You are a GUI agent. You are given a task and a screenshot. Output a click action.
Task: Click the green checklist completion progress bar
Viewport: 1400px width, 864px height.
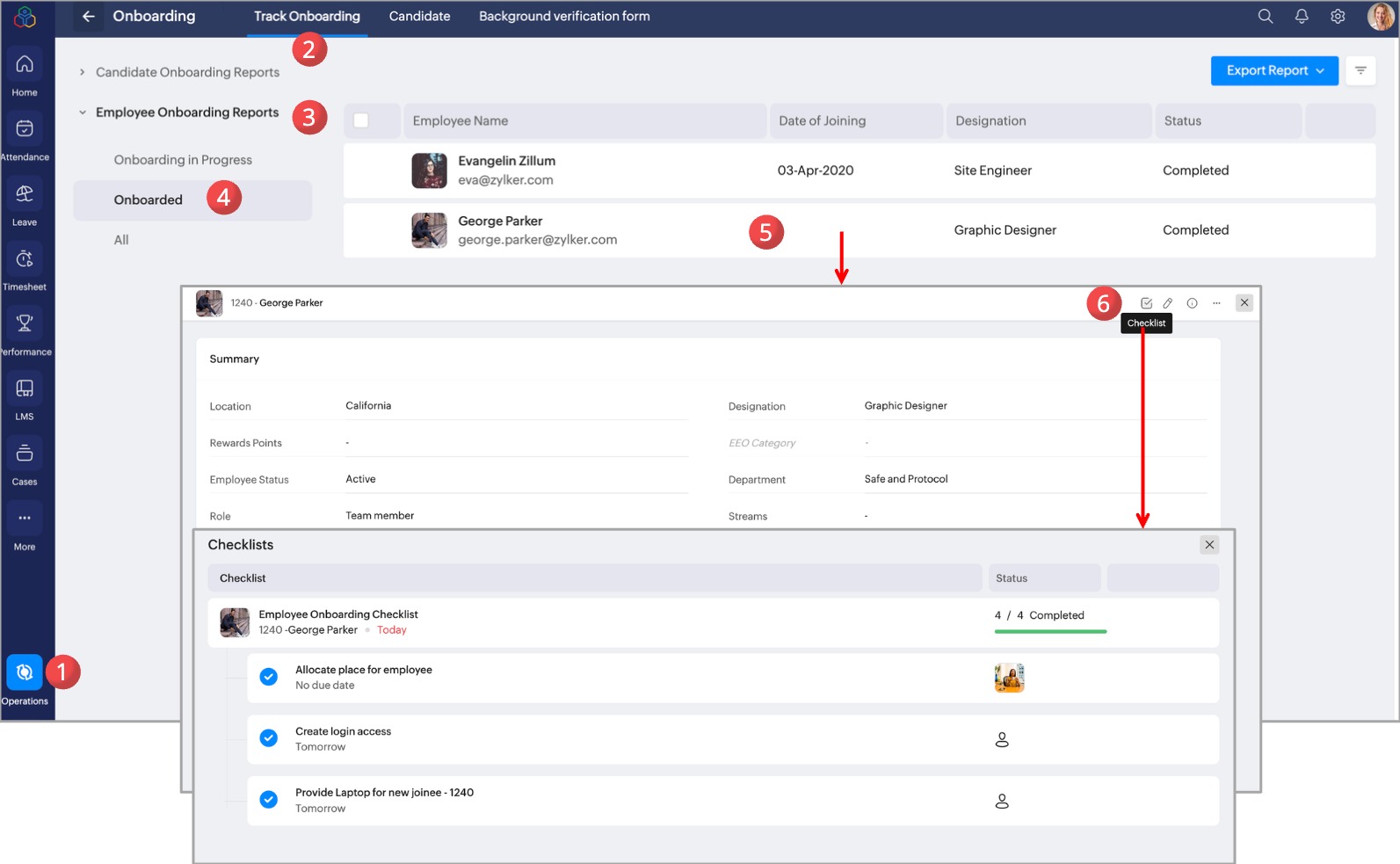1050,631
